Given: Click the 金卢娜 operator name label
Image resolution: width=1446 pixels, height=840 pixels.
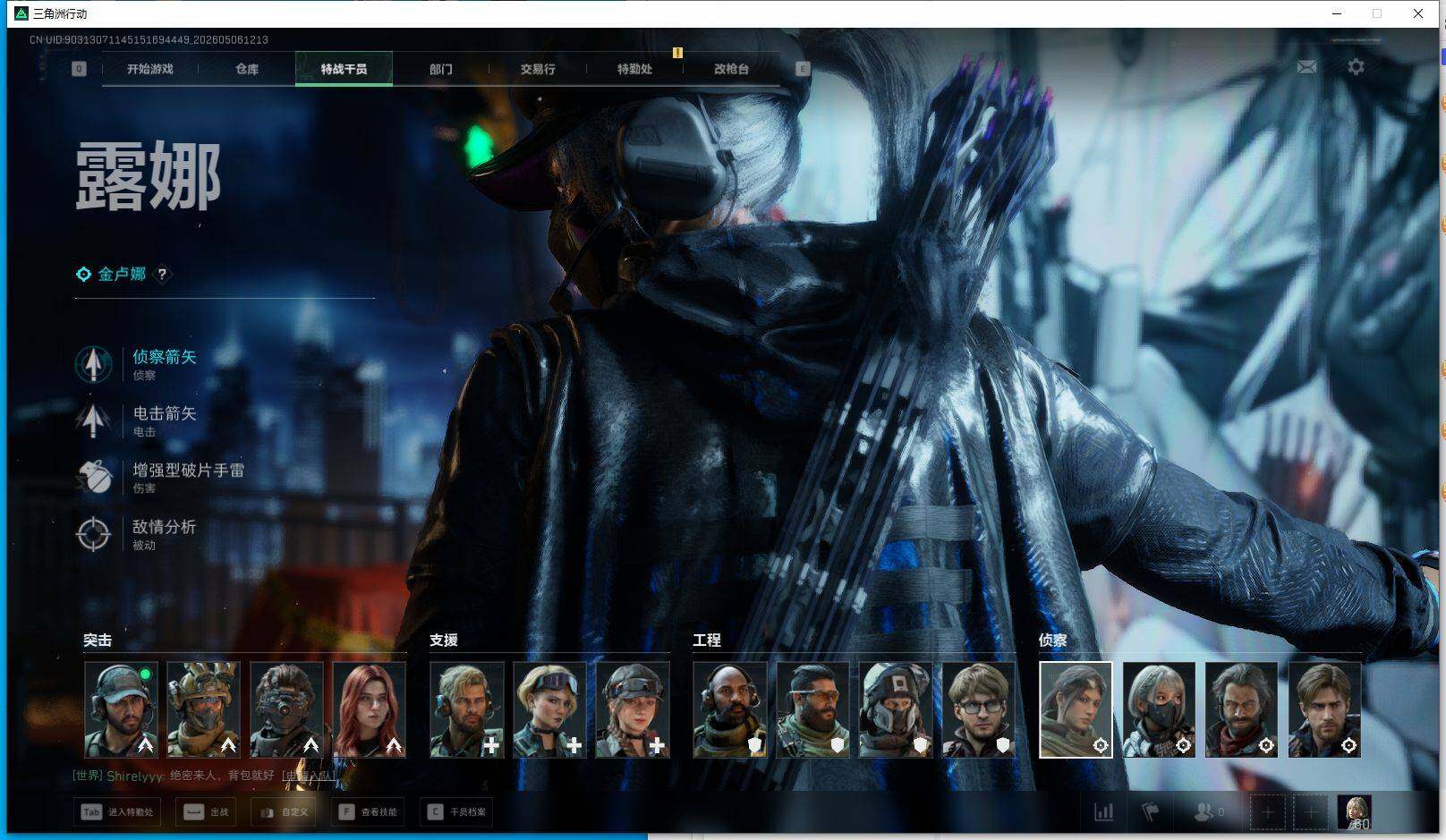Looking at the screenshot, I should [x=122, y=274].
